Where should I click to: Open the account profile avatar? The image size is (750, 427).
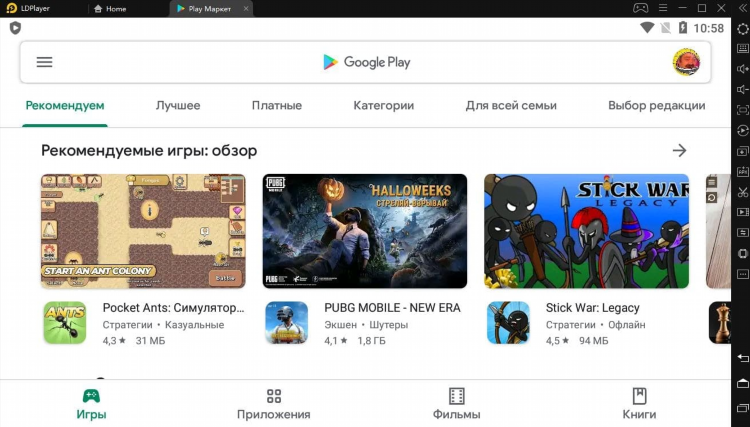click(686, 62)
